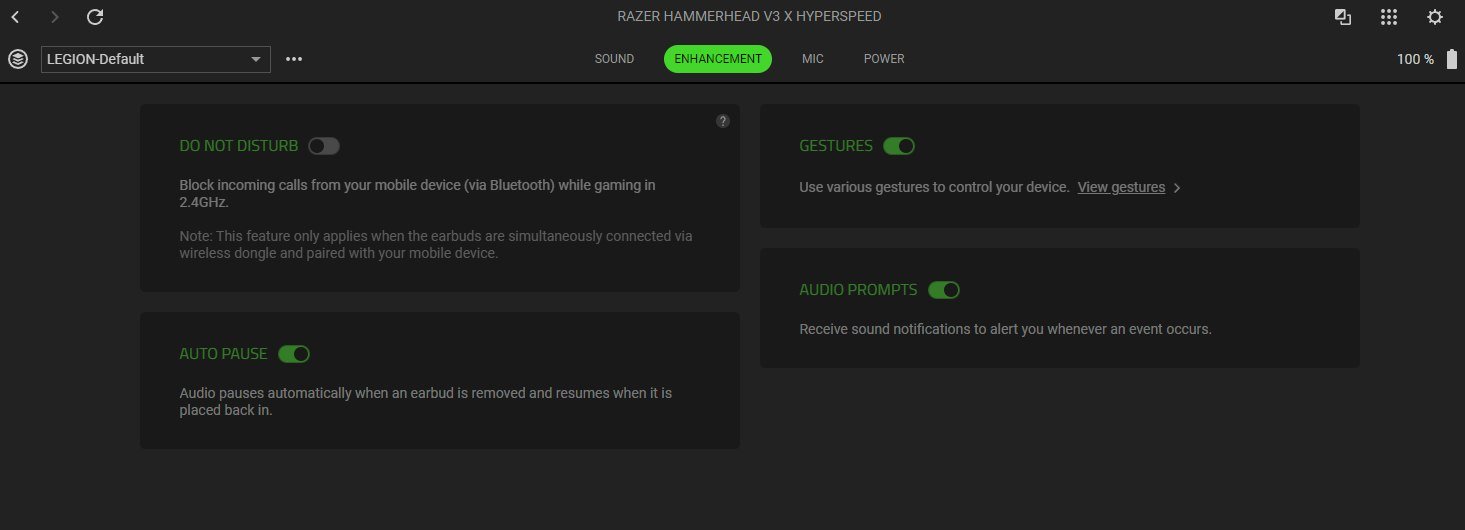Open the Mic tab
The height and width of the screenshot is (530, 1465).
point(813,59)
